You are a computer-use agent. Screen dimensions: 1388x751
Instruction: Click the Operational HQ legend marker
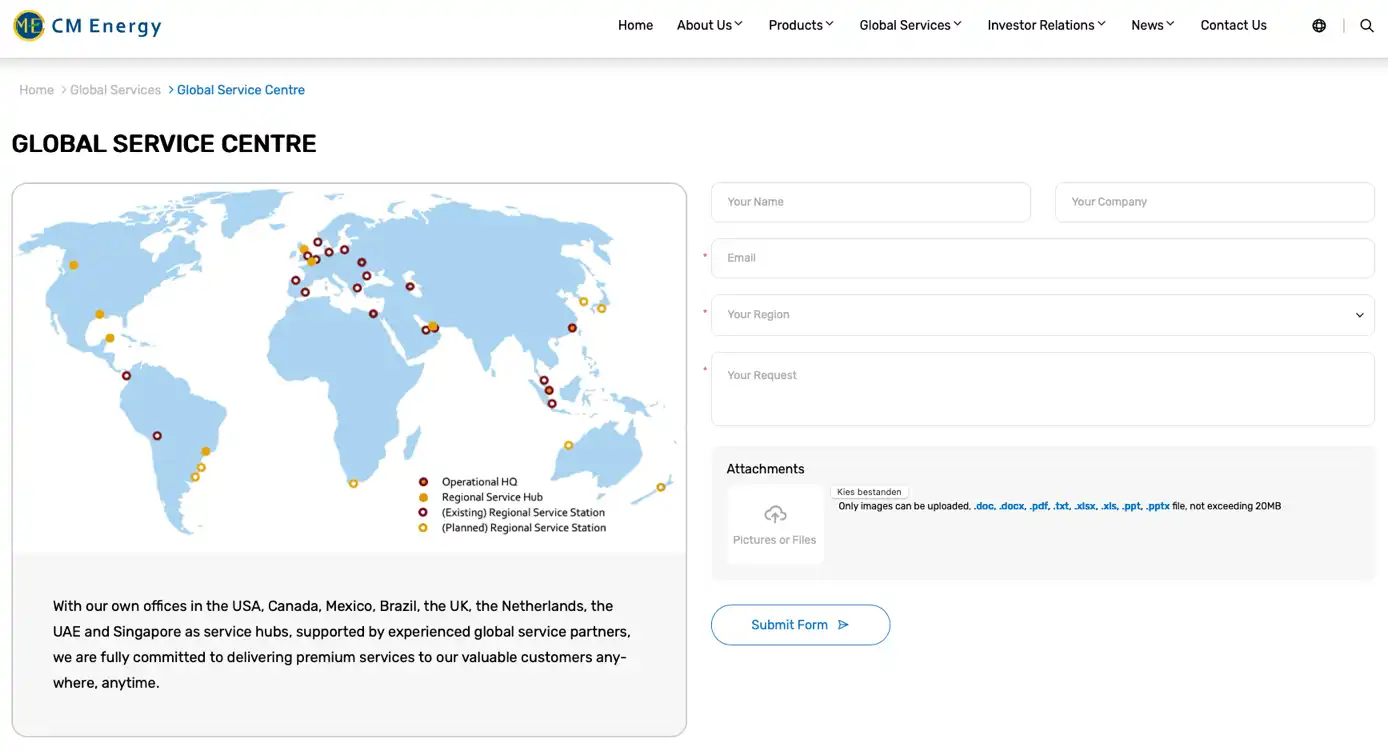(x=423, y=482)
